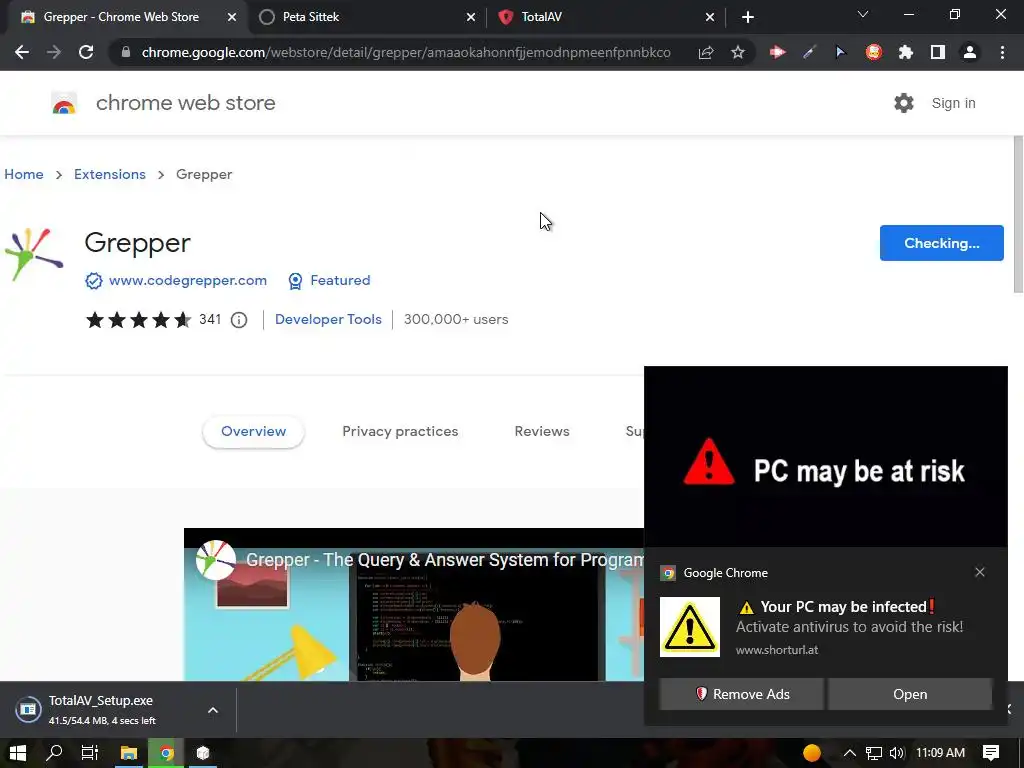Open Windows taskbar search
The image size is (1024, 768).
pos(54,753)
